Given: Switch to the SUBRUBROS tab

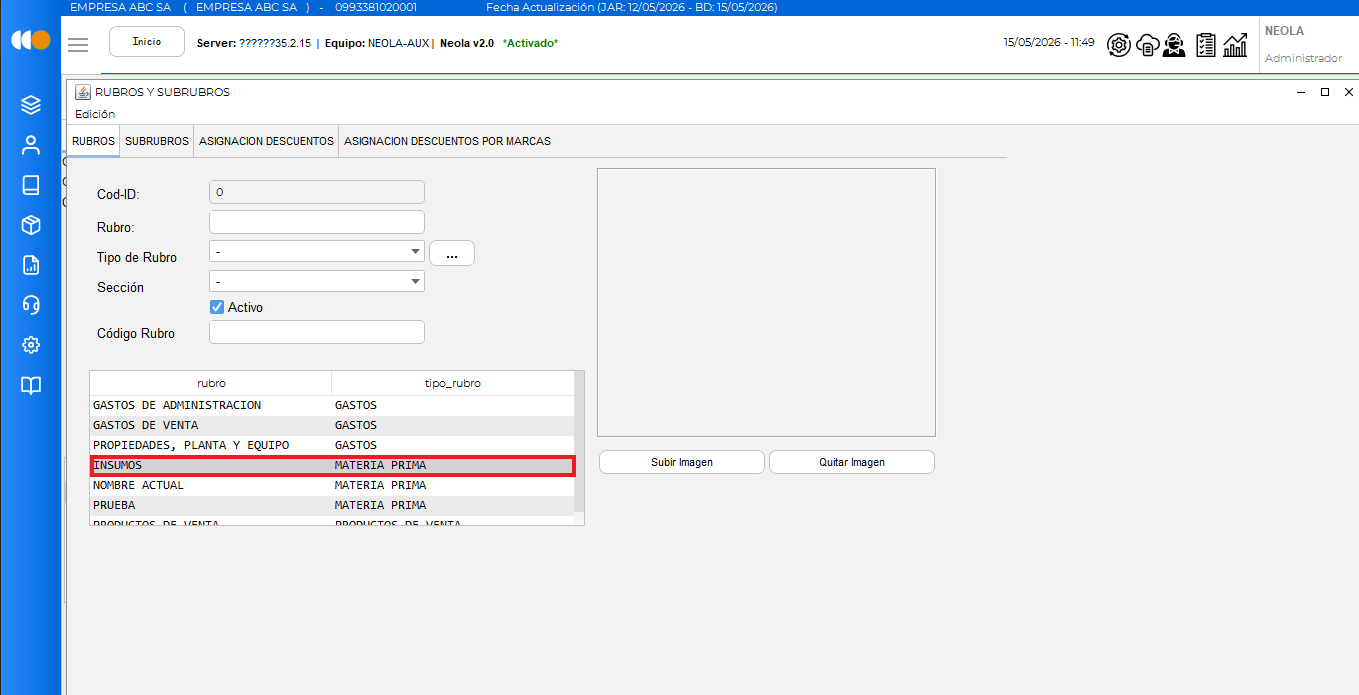Looking at the screenshot, I should 157,141.
